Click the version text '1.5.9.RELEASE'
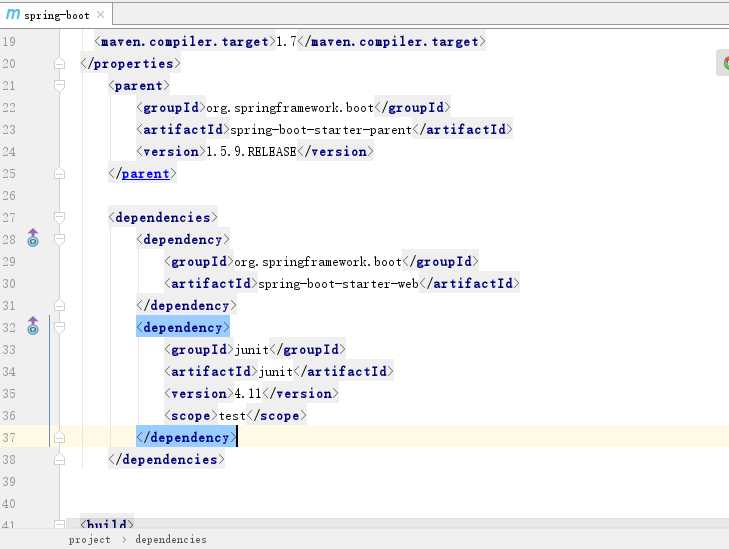Image resolution: width=729 pixels, height=549 pixels. pyautogui.click(x=251, y=152)
